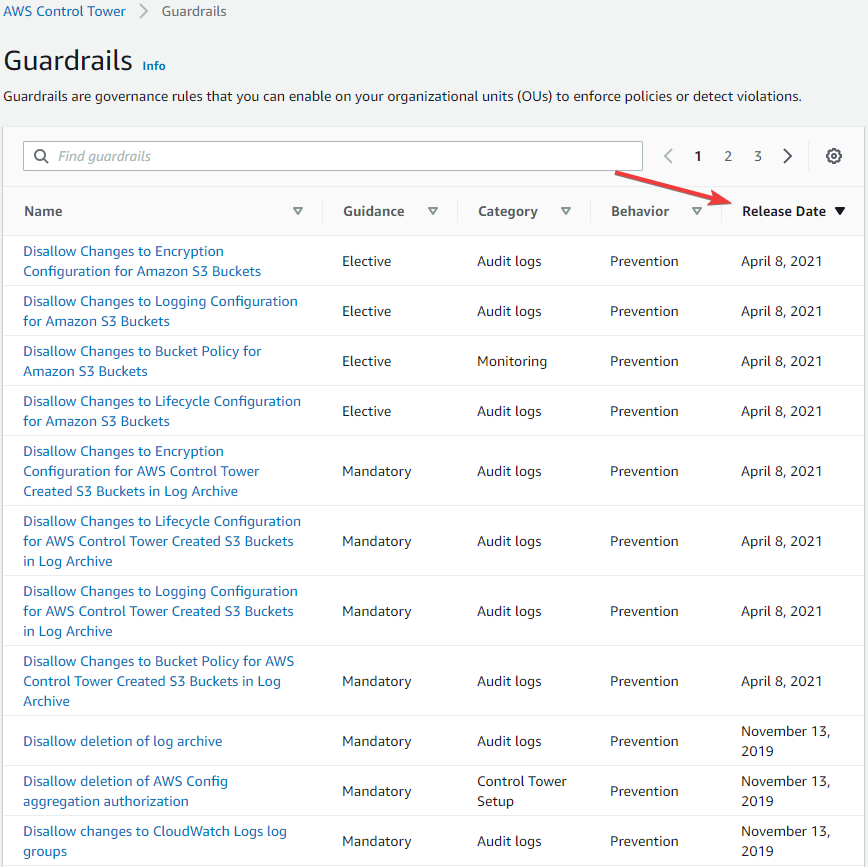Open Disallow deletion of log archive
This screenshot has height=867, width=868.
tap(122, 741)
